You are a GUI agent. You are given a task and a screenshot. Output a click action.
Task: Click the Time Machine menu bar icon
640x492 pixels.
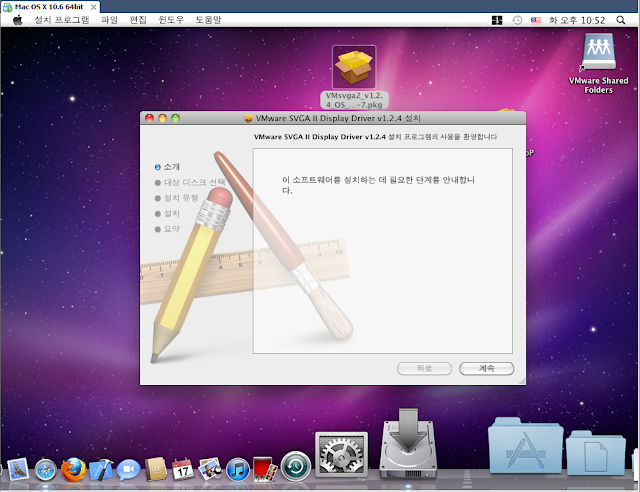click(517, 20)
